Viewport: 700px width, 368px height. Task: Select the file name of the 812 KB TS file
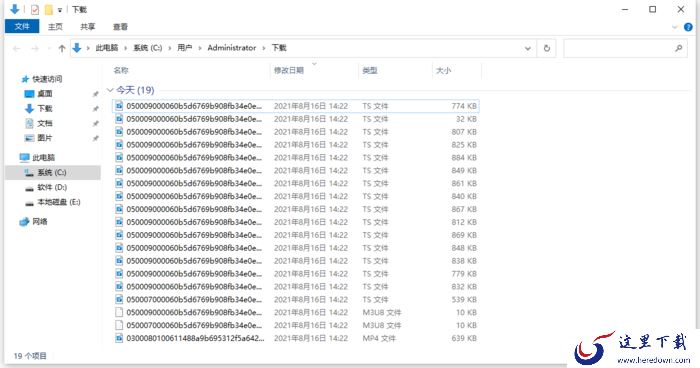(x=194, y=222)
